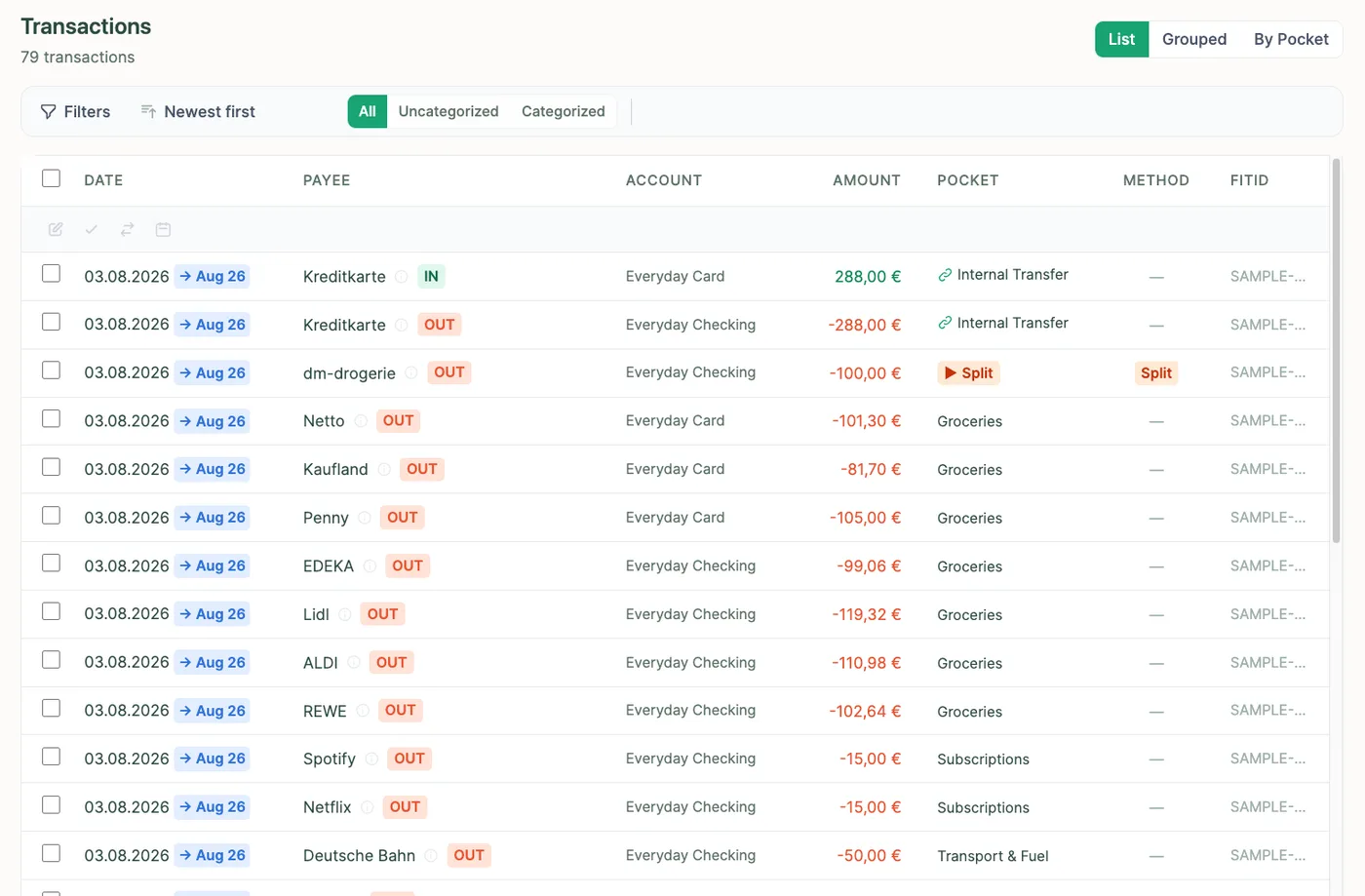
Task: Select the dm-drogerie transaction checkbox
Action: (52, 370)
